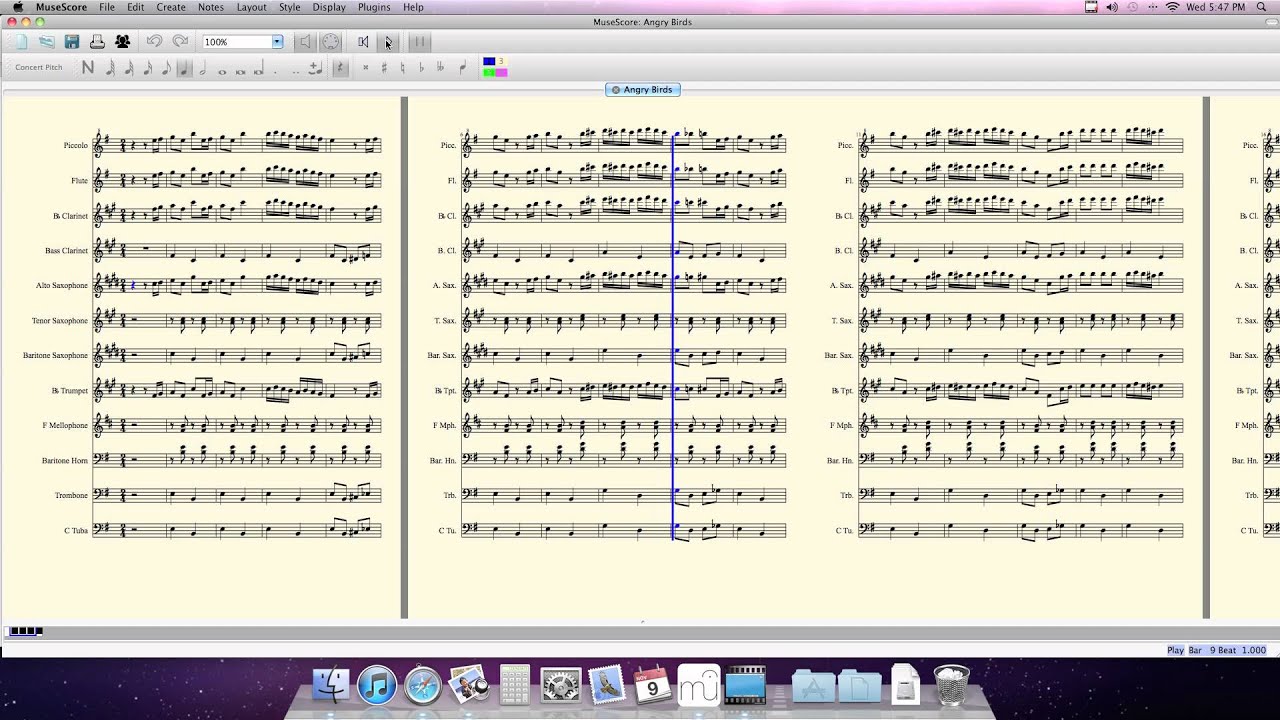Apply a sharp accidental

coord(384,68)
